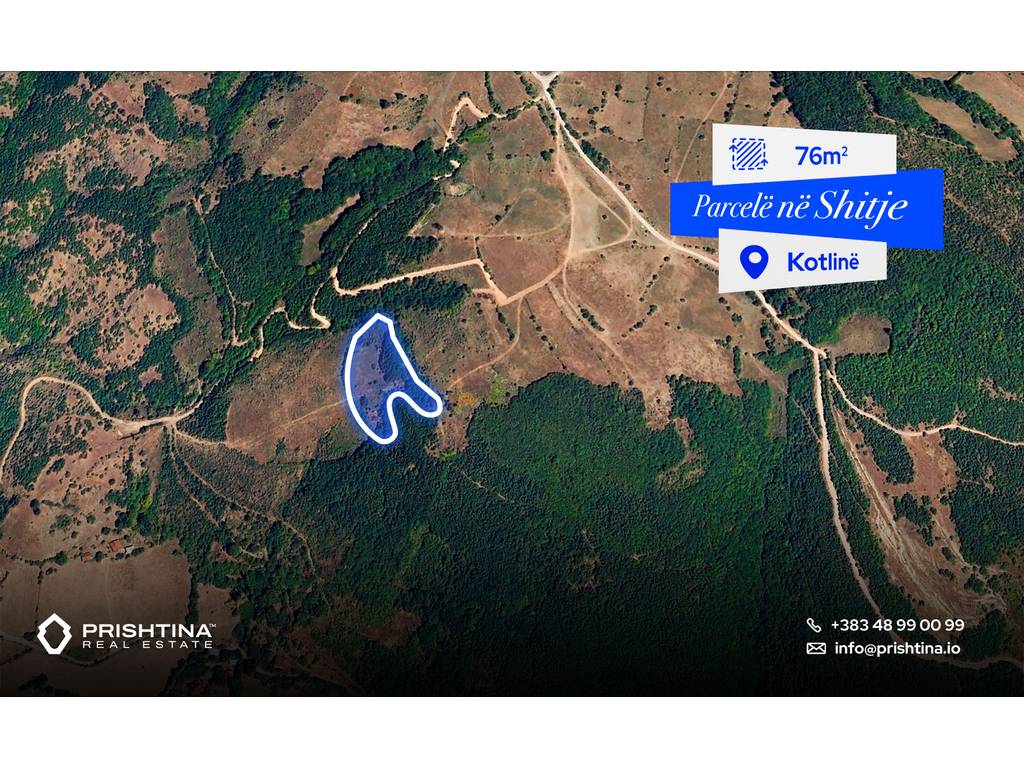The width and height of the screenshot is (1024, 768).
Task: Select the blue outlined land parcel
Action: 385,379
